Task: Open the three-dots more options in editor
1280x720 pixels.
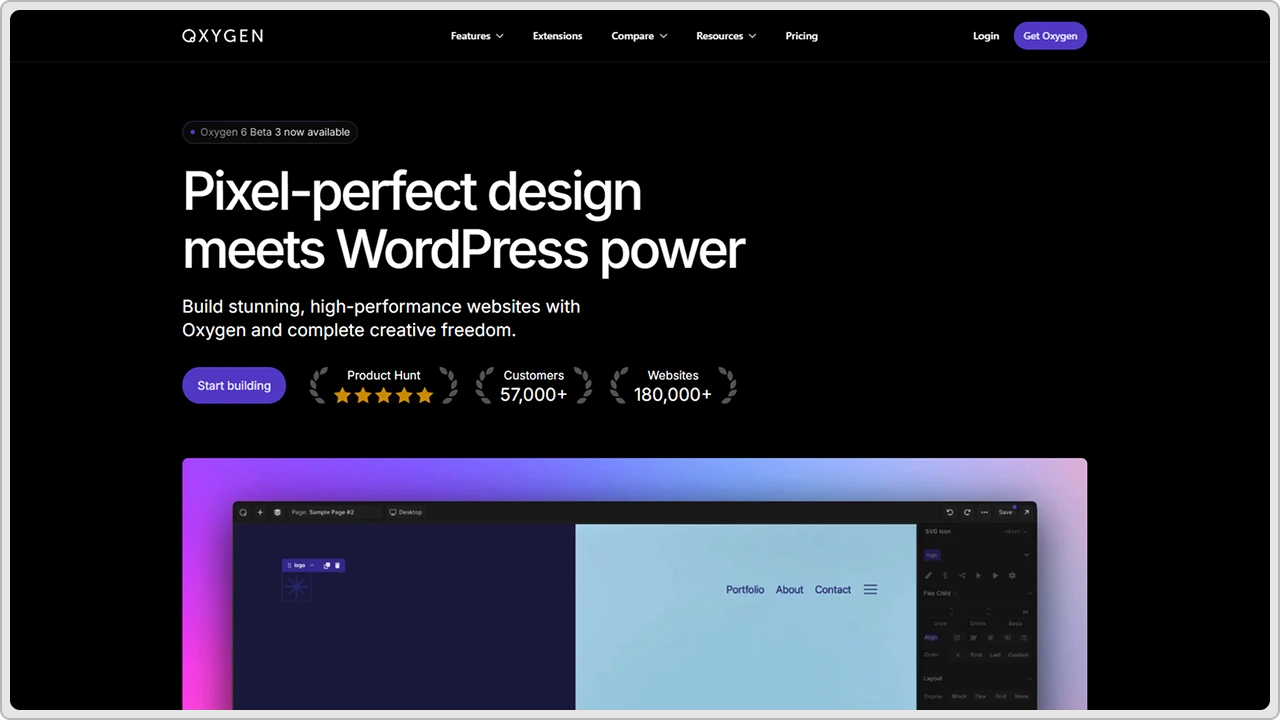Action: (x=985, y=512)
